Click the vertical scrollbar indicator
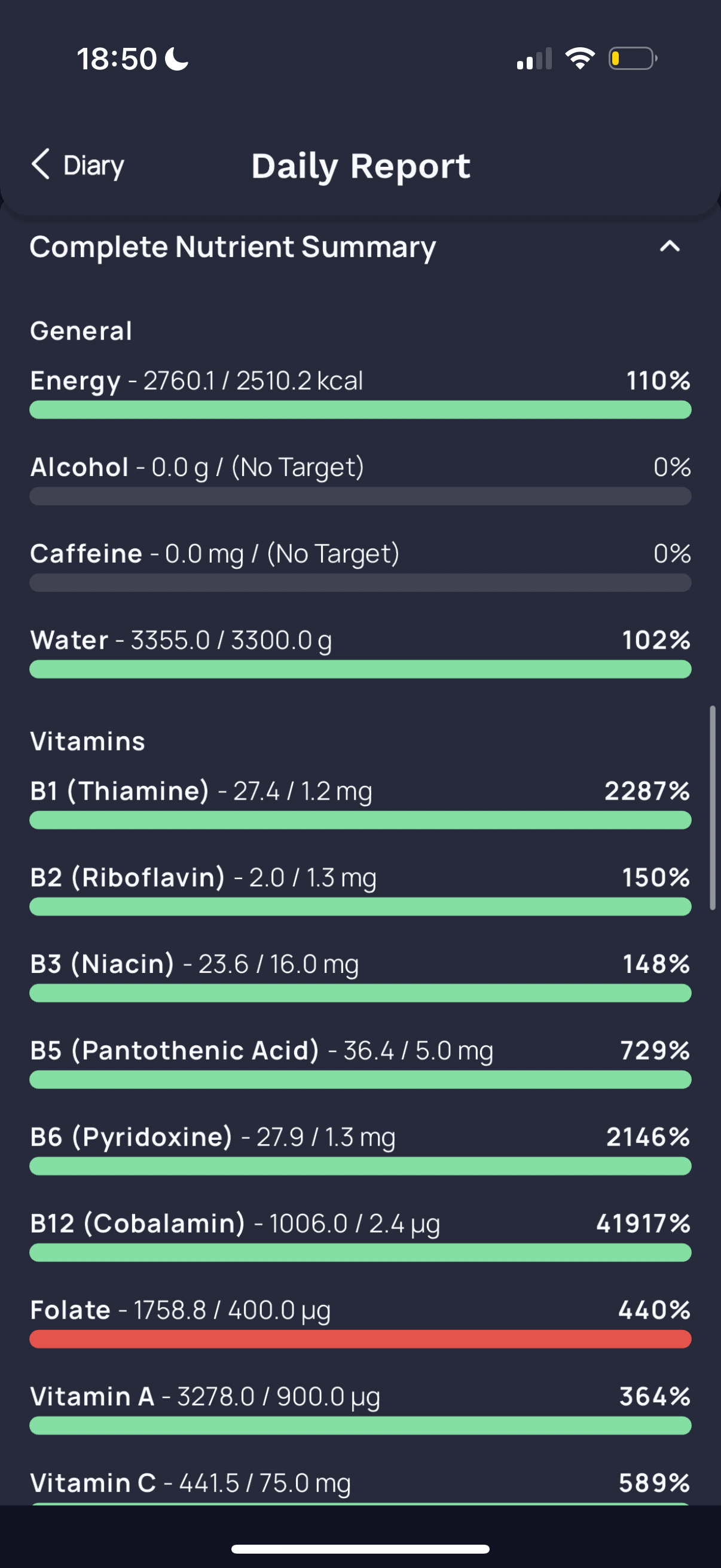This screenshot has height=1568, width=721. click(x=713, y=808)
